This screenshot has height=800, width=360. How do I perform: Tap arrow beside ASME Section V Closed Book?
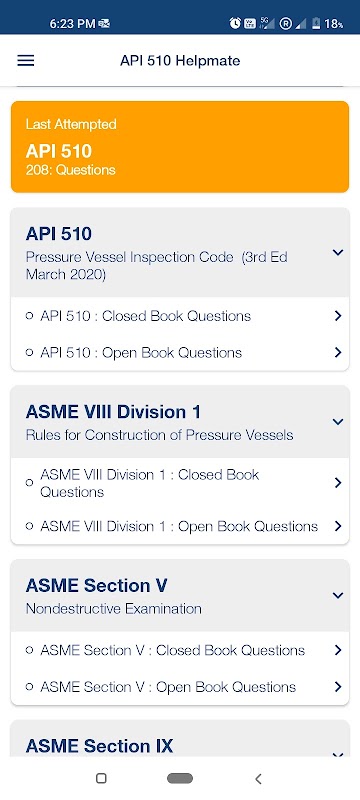(338, 650)
